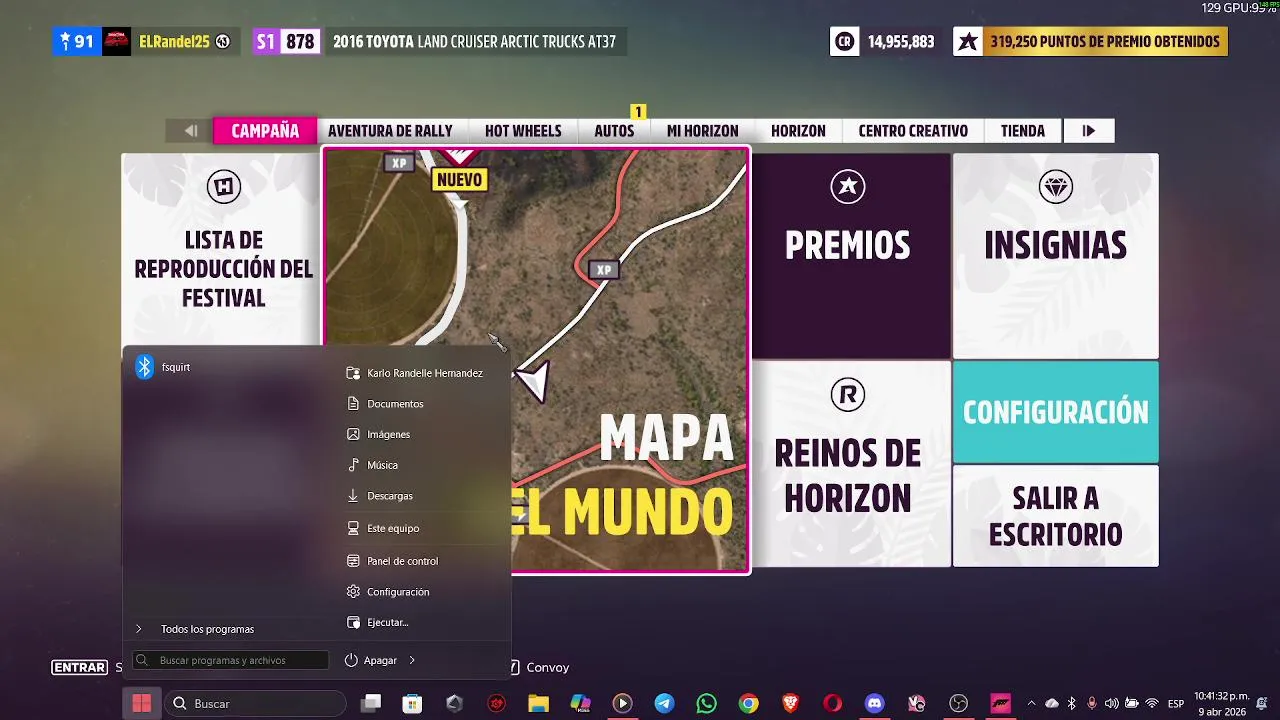Switch to the Horizon tab
The height and width of the screenshot is (720, 1280).
(x=798, y=131)
